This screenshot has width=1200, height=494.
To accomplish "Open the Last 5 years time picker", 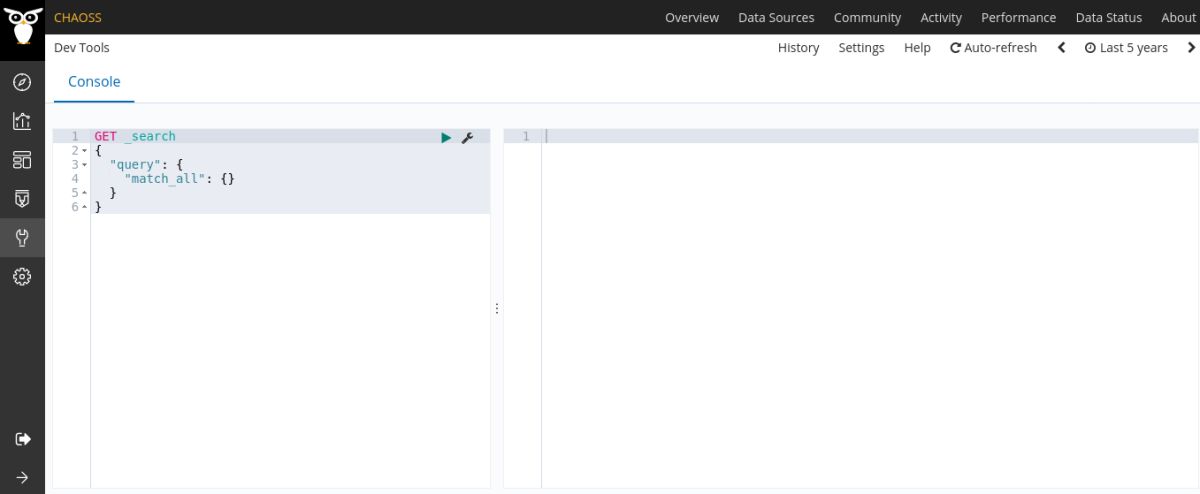I will tap(1126, 48).
